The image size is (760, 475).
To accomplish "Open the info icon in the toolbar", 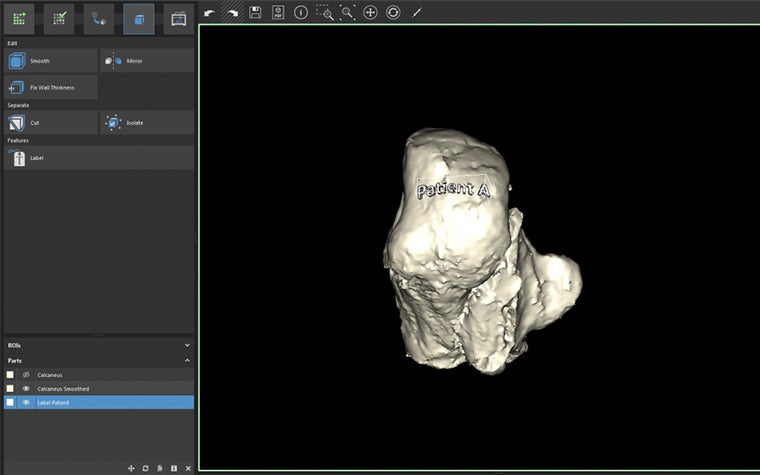I will (300, 12).
